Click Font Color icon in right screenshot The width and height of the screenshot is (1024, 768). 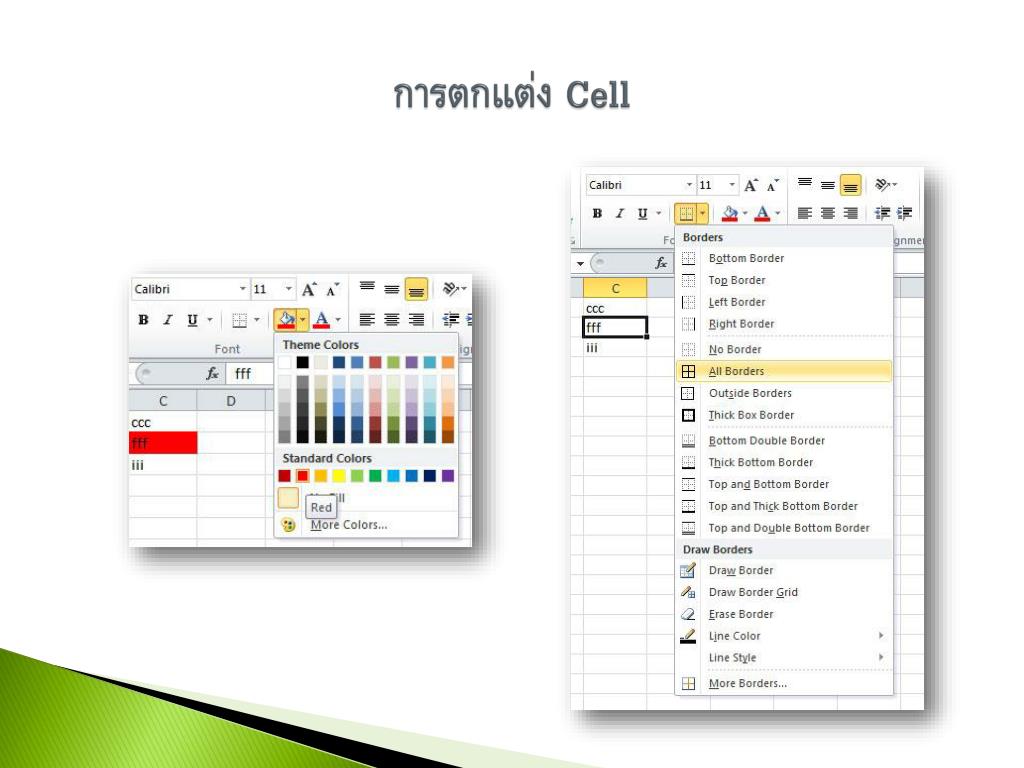762,213
